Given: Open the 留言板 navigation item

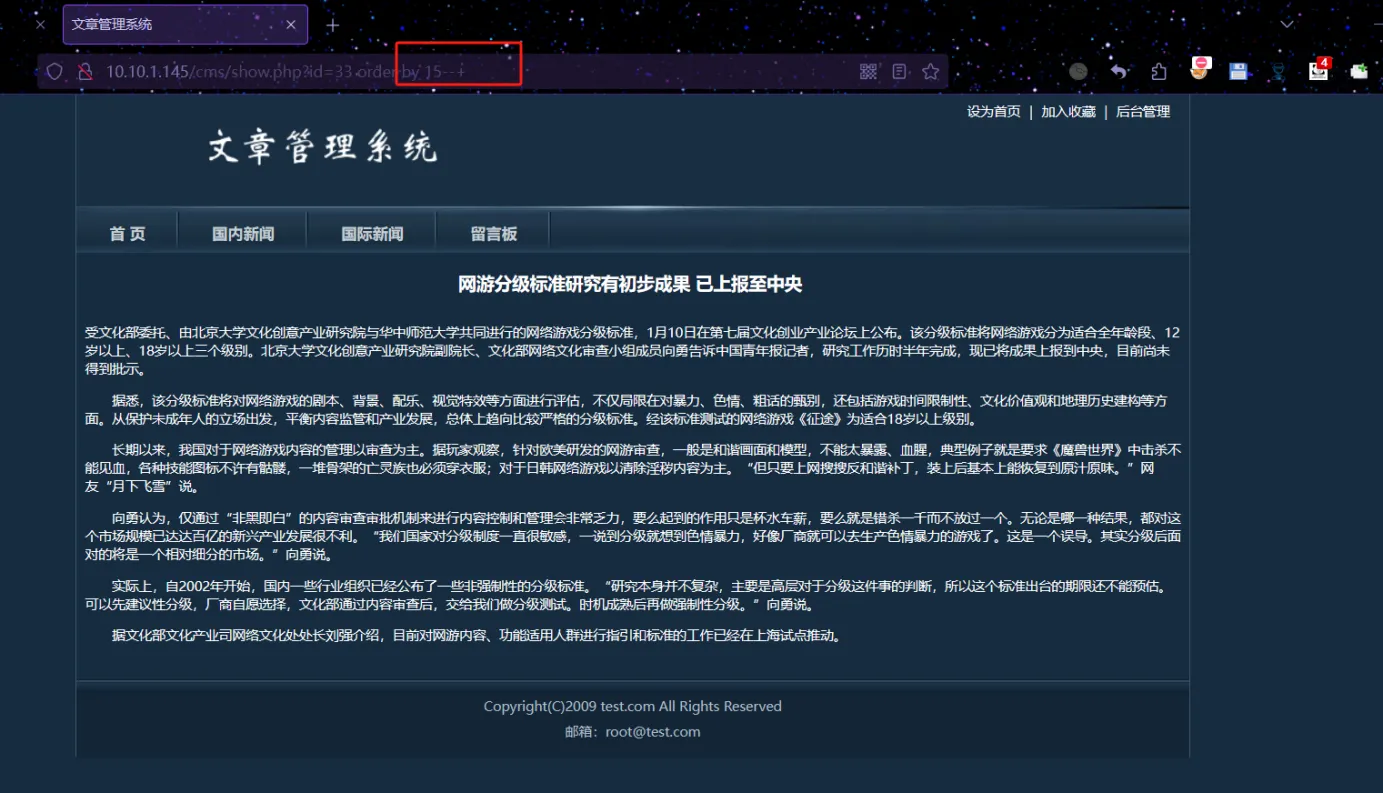Looking at the screenshot, I should tap(494, 233).
